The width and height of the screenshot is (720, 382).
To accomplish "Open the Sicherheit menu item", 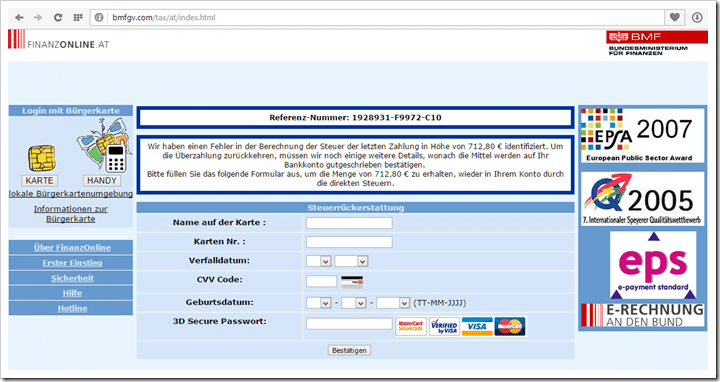I will pos(72,278).
